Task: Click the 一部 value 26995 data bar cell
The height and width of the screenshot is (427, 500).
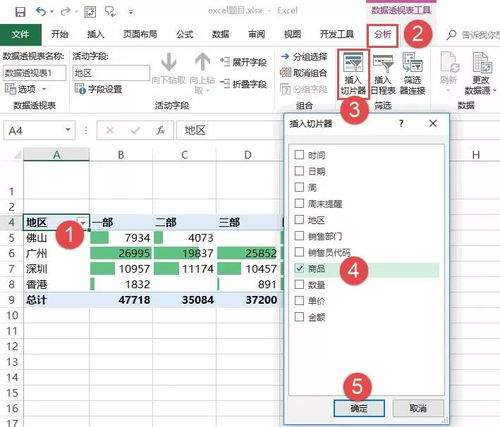Action: coord(121,253)
